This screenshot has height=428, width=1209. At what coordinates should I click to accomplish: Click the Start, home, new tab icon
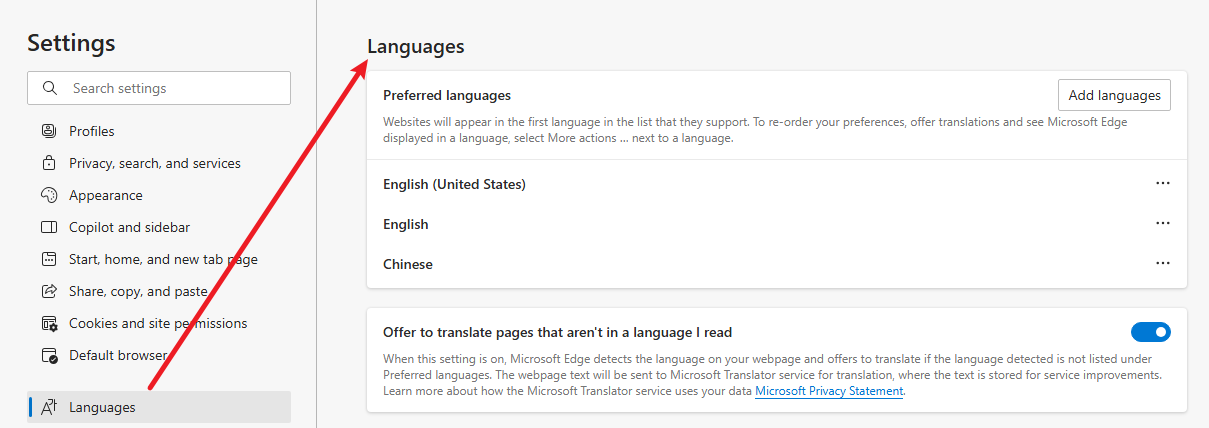point(49,259)
